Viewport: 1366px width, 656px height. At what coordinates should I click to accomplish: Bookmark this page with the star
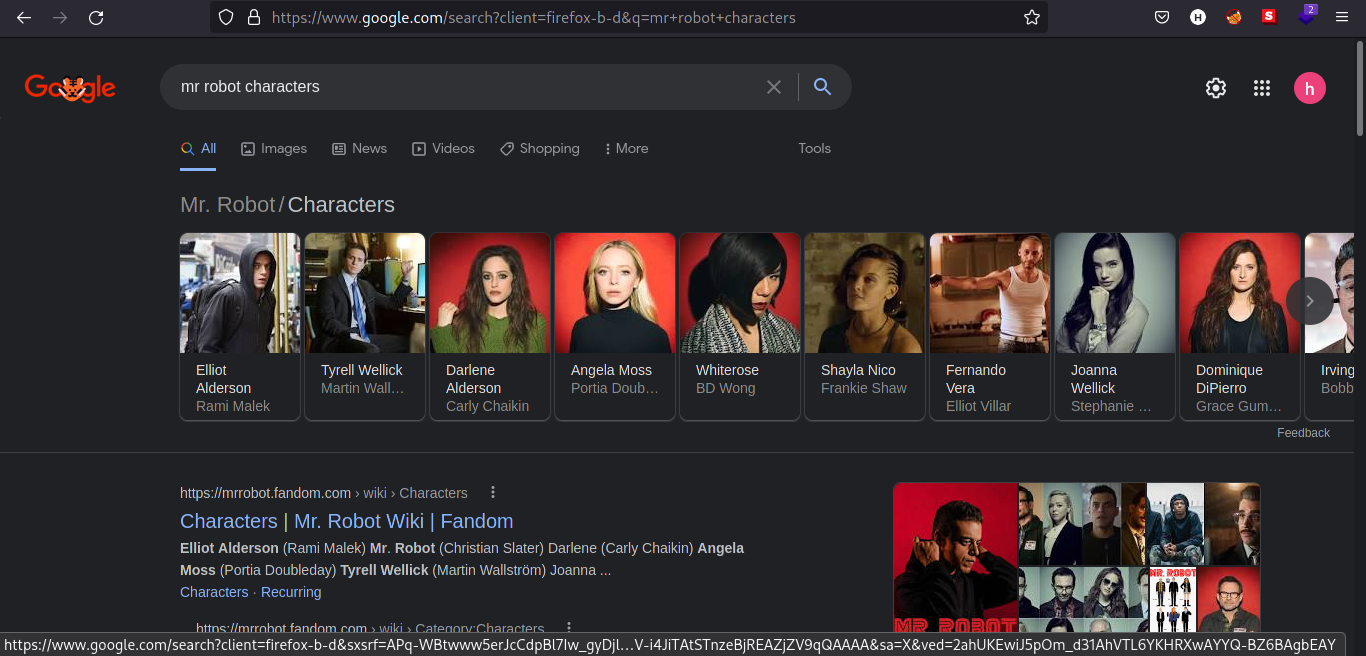point(1032,18)
